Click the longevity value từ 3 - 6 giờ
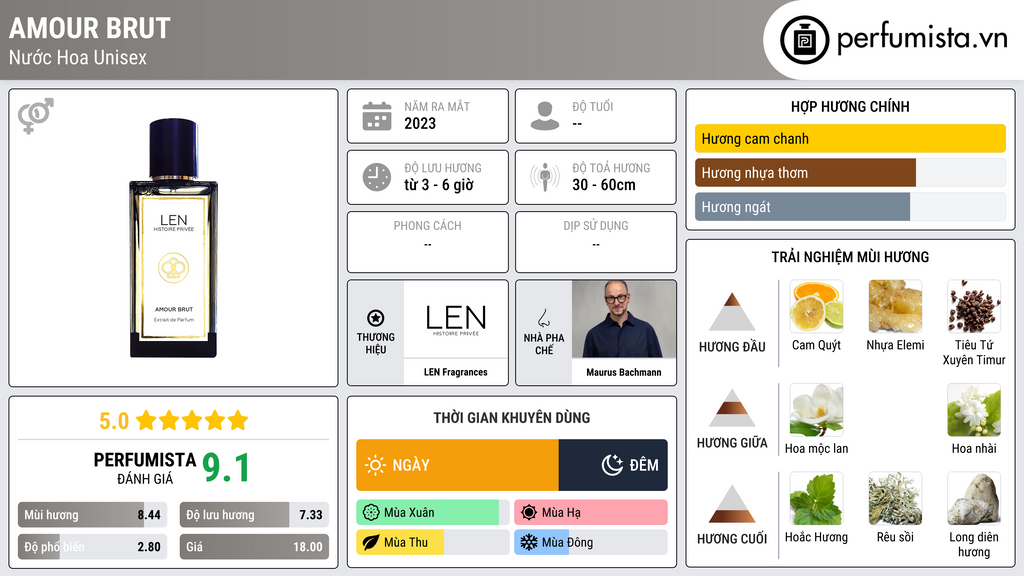This screenshot has height=576, width=1024. [x=439, y=185]
